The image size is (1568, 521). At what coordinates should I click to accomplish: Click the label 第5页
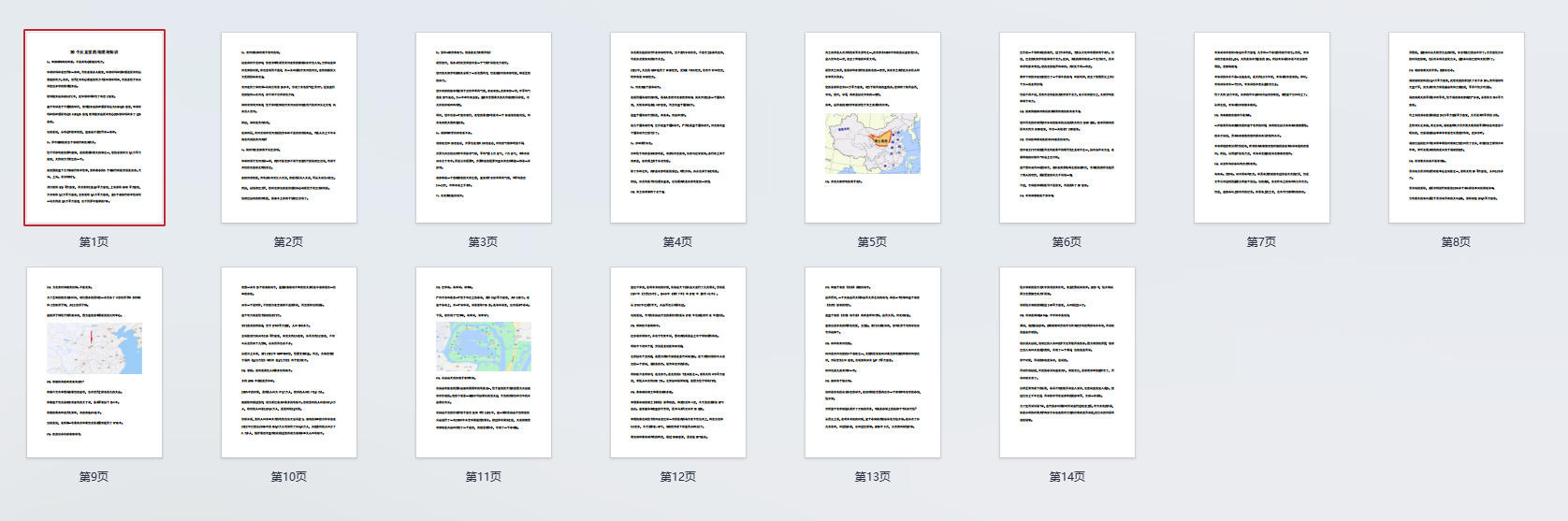click(872, 242)
